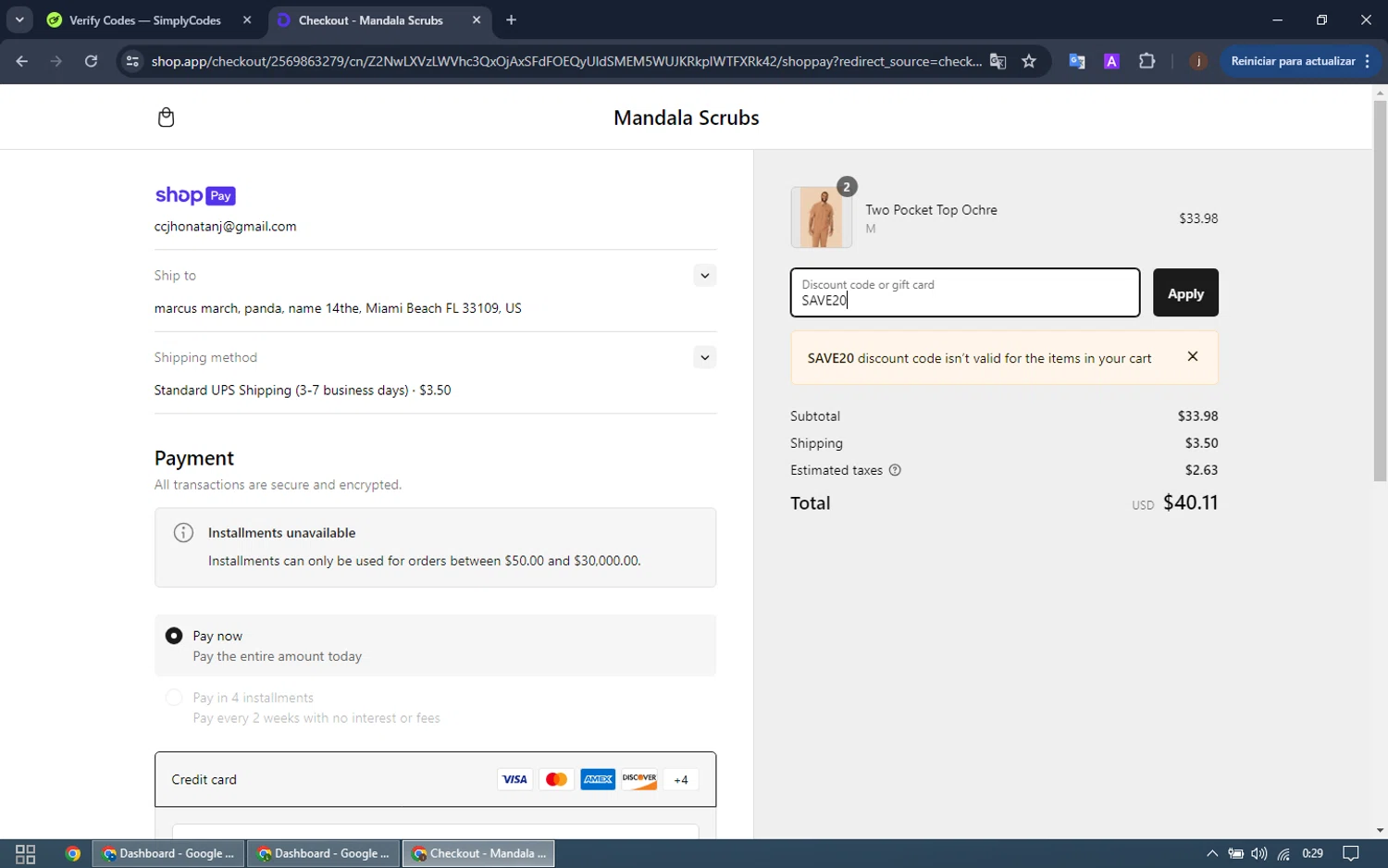Expand the Ship to section
Screen dimensions: 1388x868
pos(704,275)
